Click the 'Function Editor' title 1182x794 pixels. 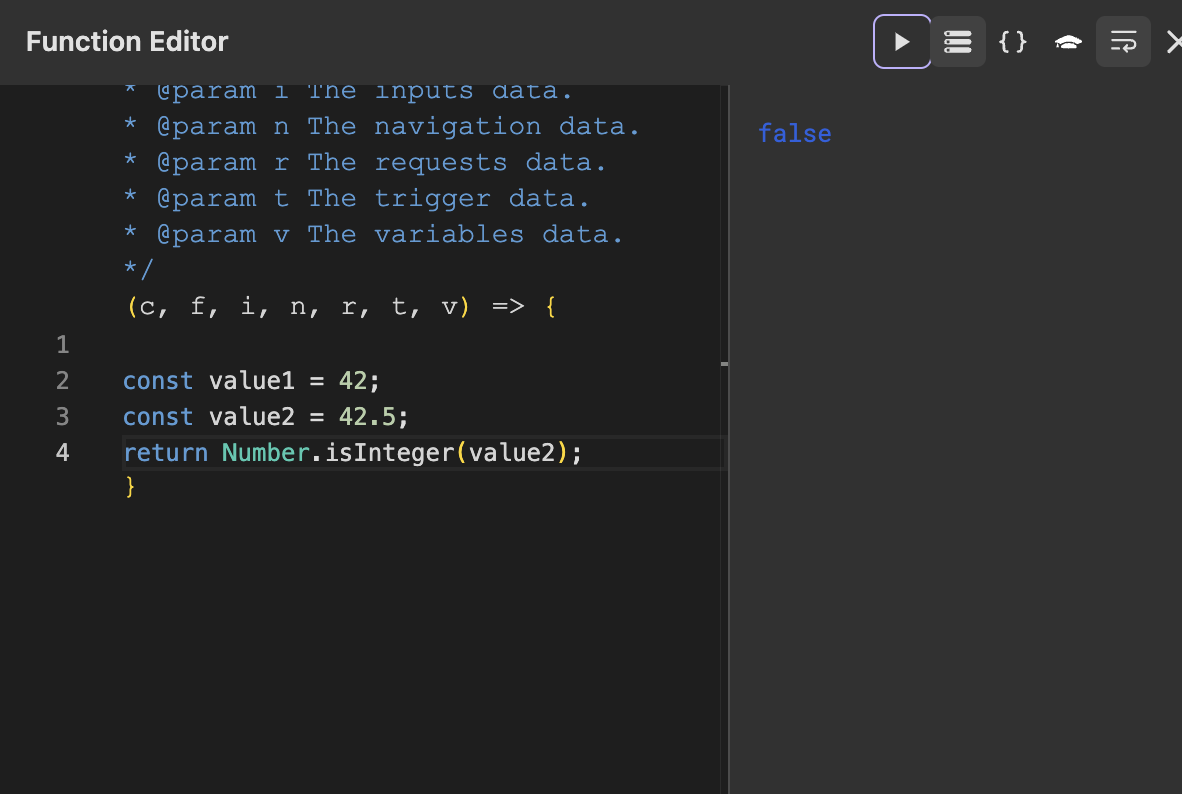[127, 41]
